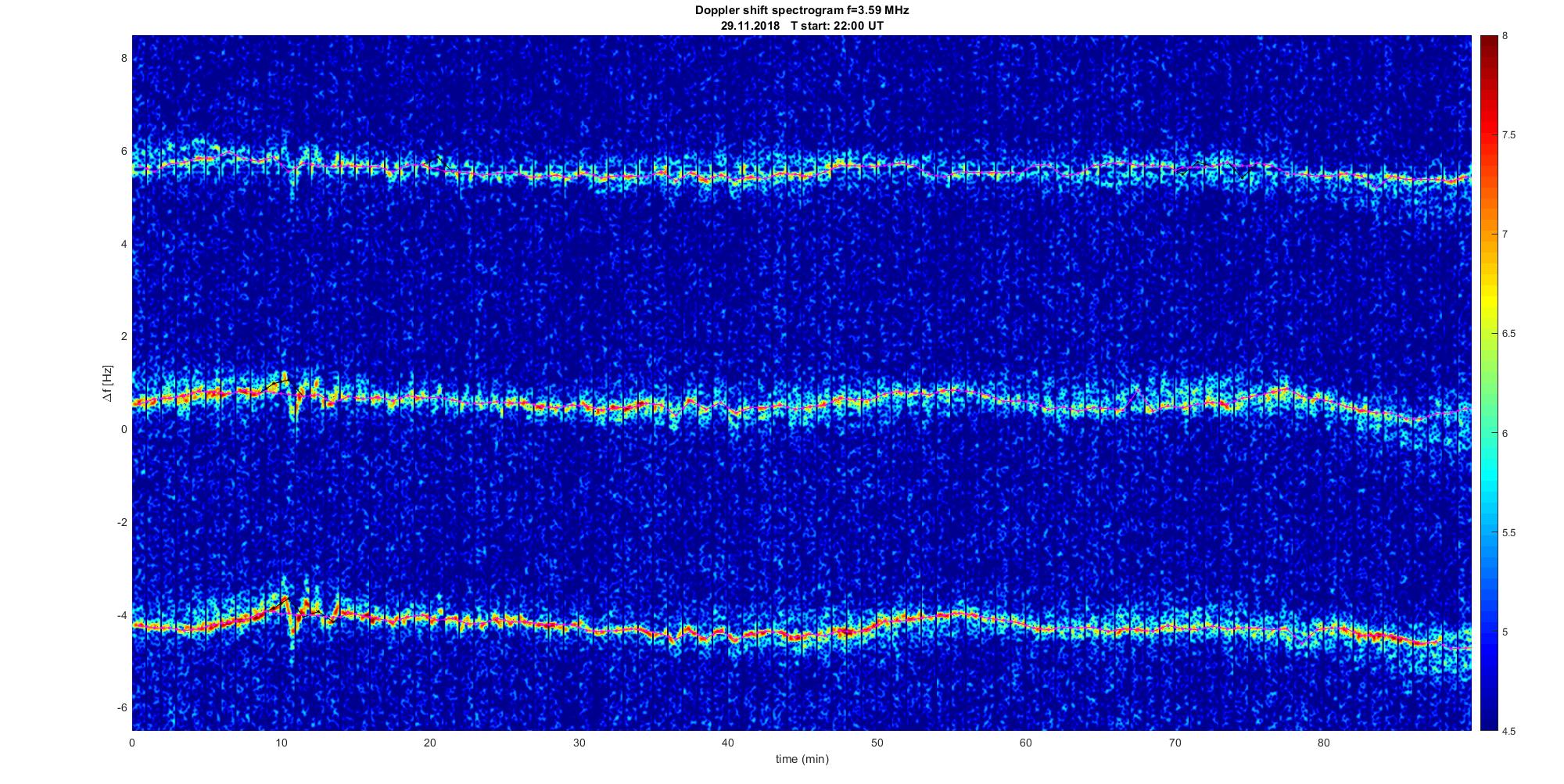Viewport: 1564px width, 784px height.
Task: Click y-axis tick label "2"
Action: (124, 336)
